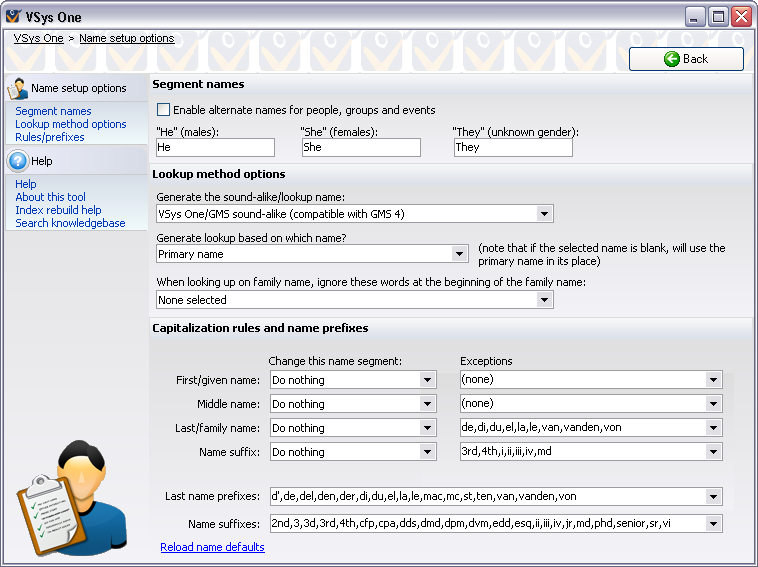Click the "She" (females) input field
The width and height of the screenshot is (758, 567).
(361, 147)
